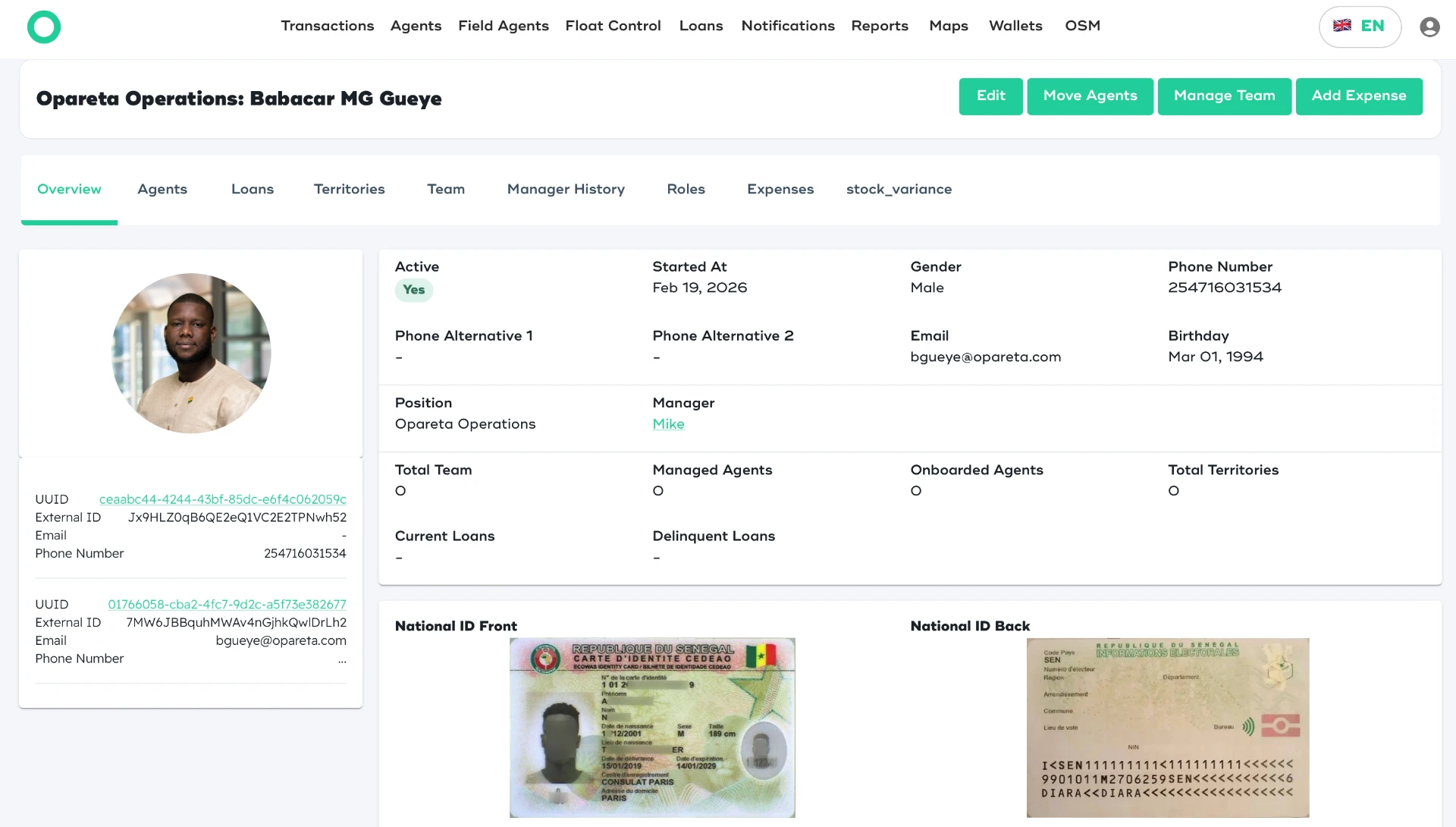
Task: Switch to the Roles tab
Action: (686, 190)
